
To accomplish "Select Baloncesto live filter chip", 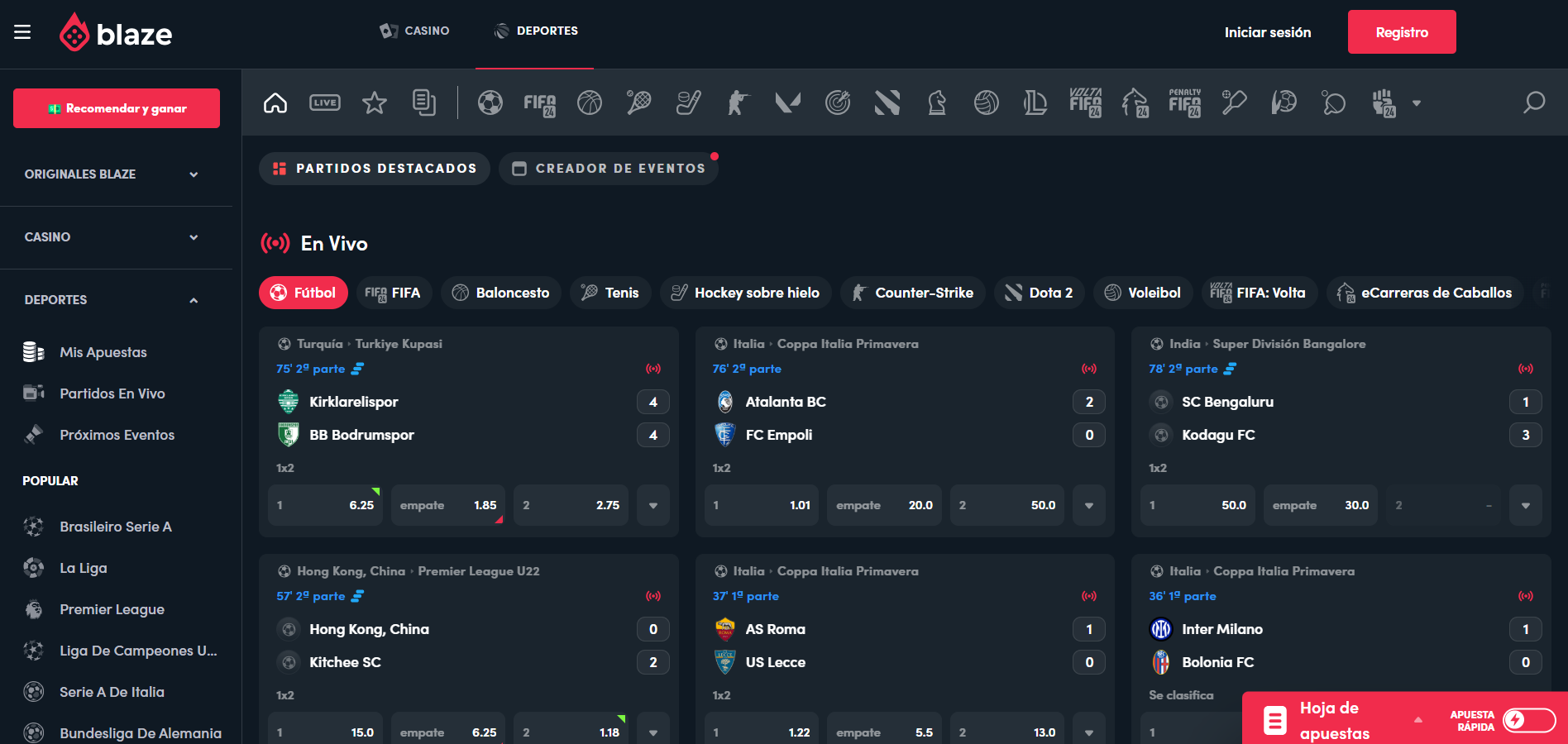I will point(501,293).
